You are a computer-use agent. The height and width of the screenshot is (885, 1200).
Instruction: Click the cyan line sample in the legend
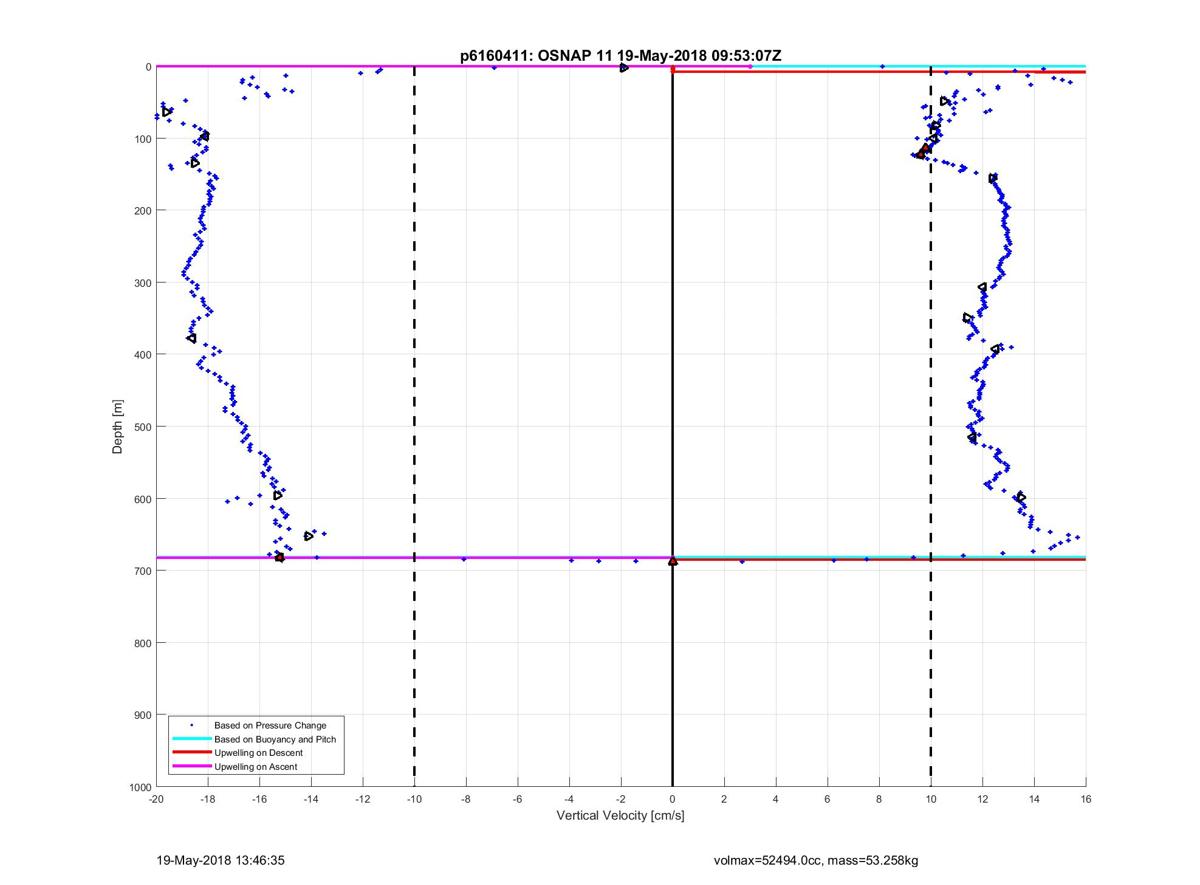point(191,738)
